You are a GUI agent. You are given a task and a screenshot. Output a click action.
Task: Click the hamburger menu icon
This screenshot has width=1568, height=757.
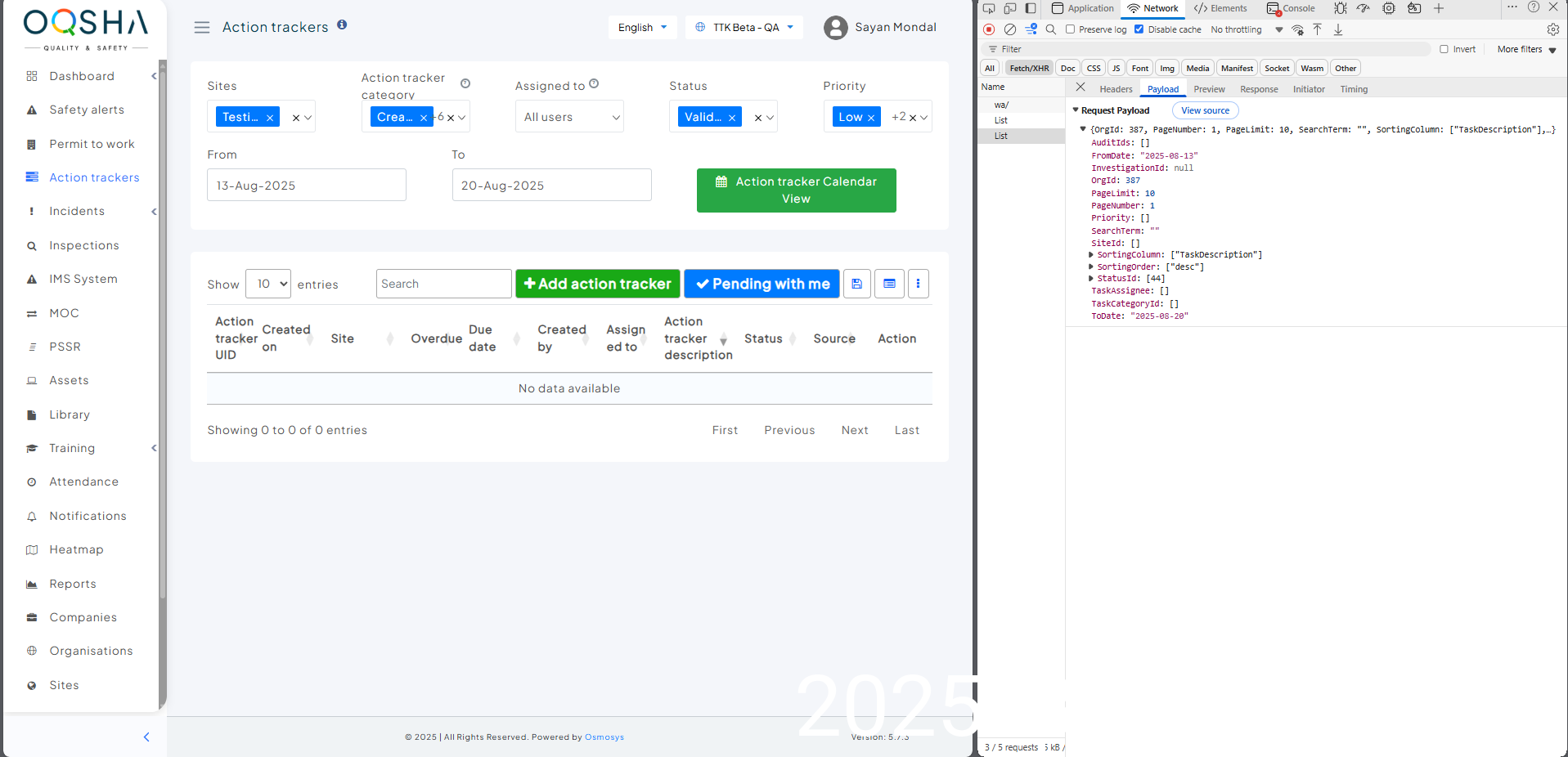201,28
